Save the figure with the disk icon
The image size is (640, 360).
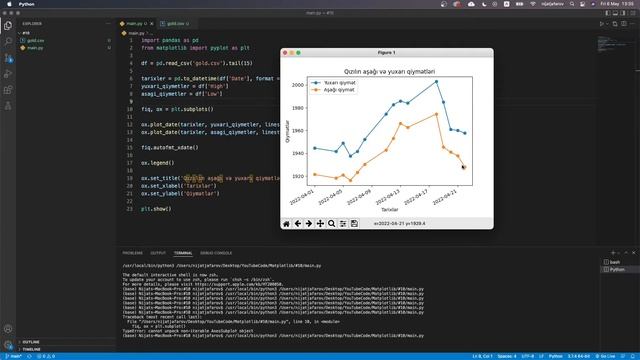[354, 224]
